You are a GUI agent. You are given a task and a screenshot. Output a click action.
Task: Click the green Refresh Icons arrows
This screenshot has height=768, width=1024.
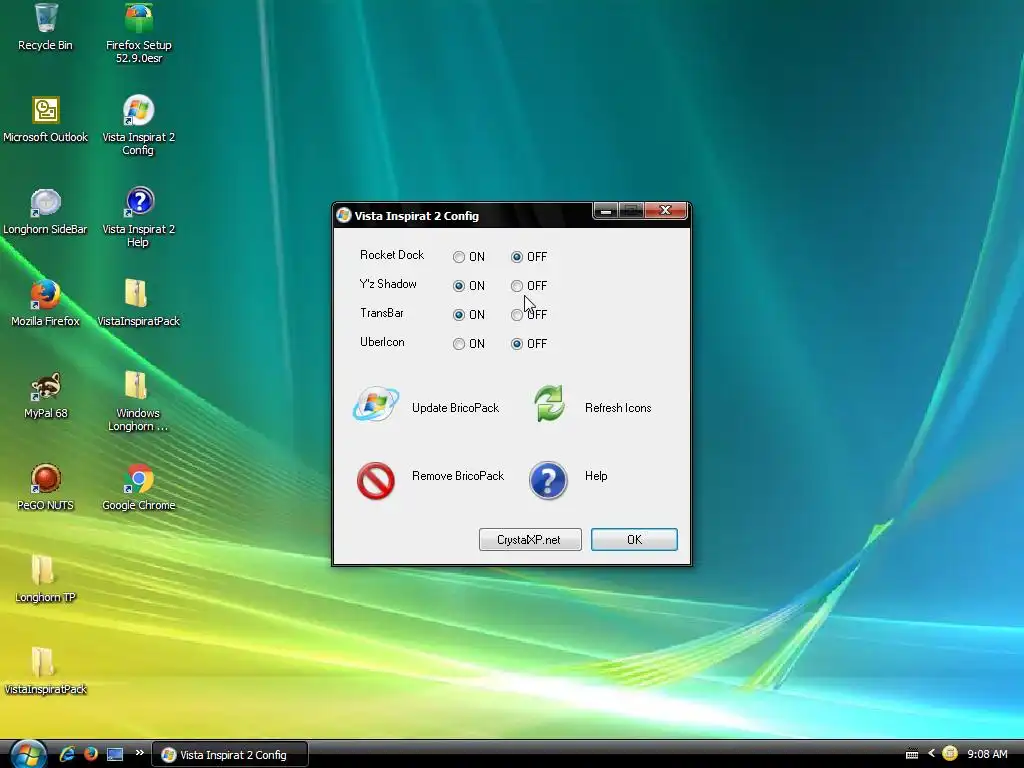pos(549,404)
